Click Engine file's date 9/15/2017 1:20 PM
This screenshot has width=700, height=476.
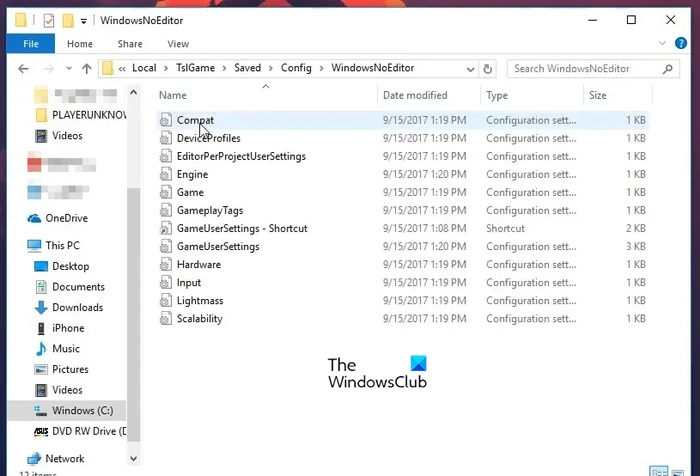[424, 174]
